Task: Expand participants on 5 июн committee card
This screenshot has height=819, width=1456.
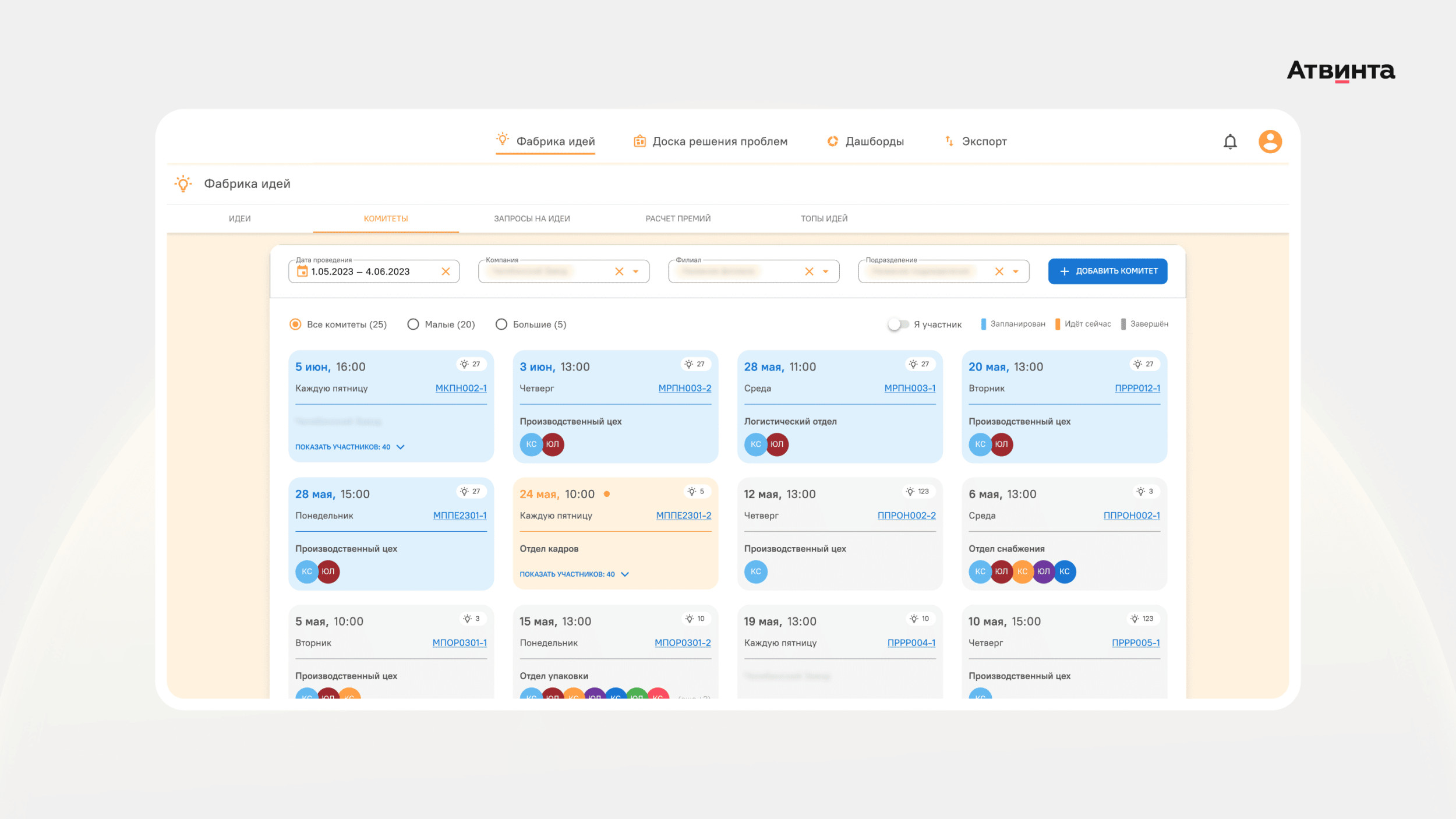Action: coord(349,447)
